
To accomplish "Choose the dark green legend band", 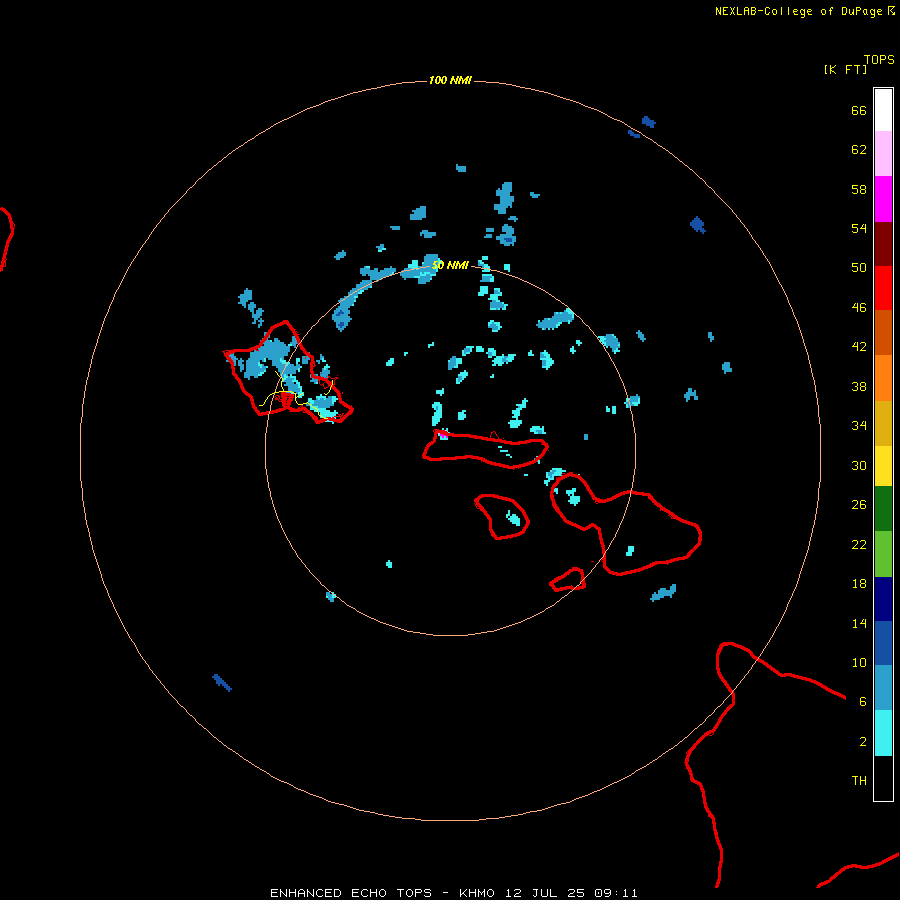I will [883, 509].
